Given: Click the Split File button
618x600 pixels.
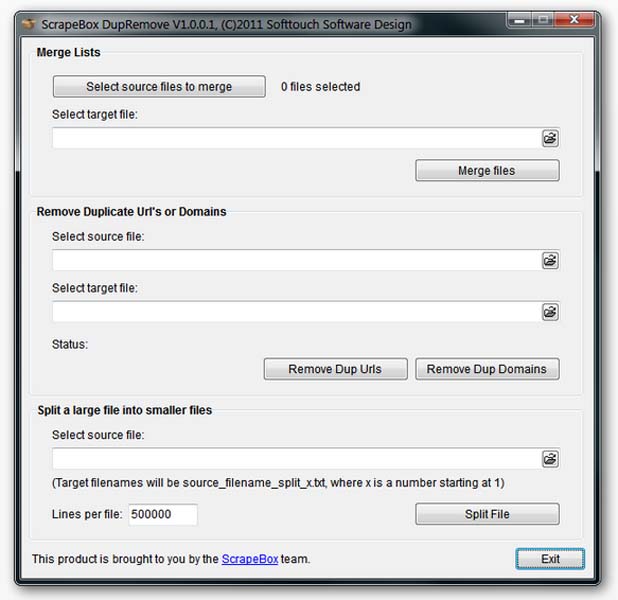Looking at the screenshot, I should [487, 514].
